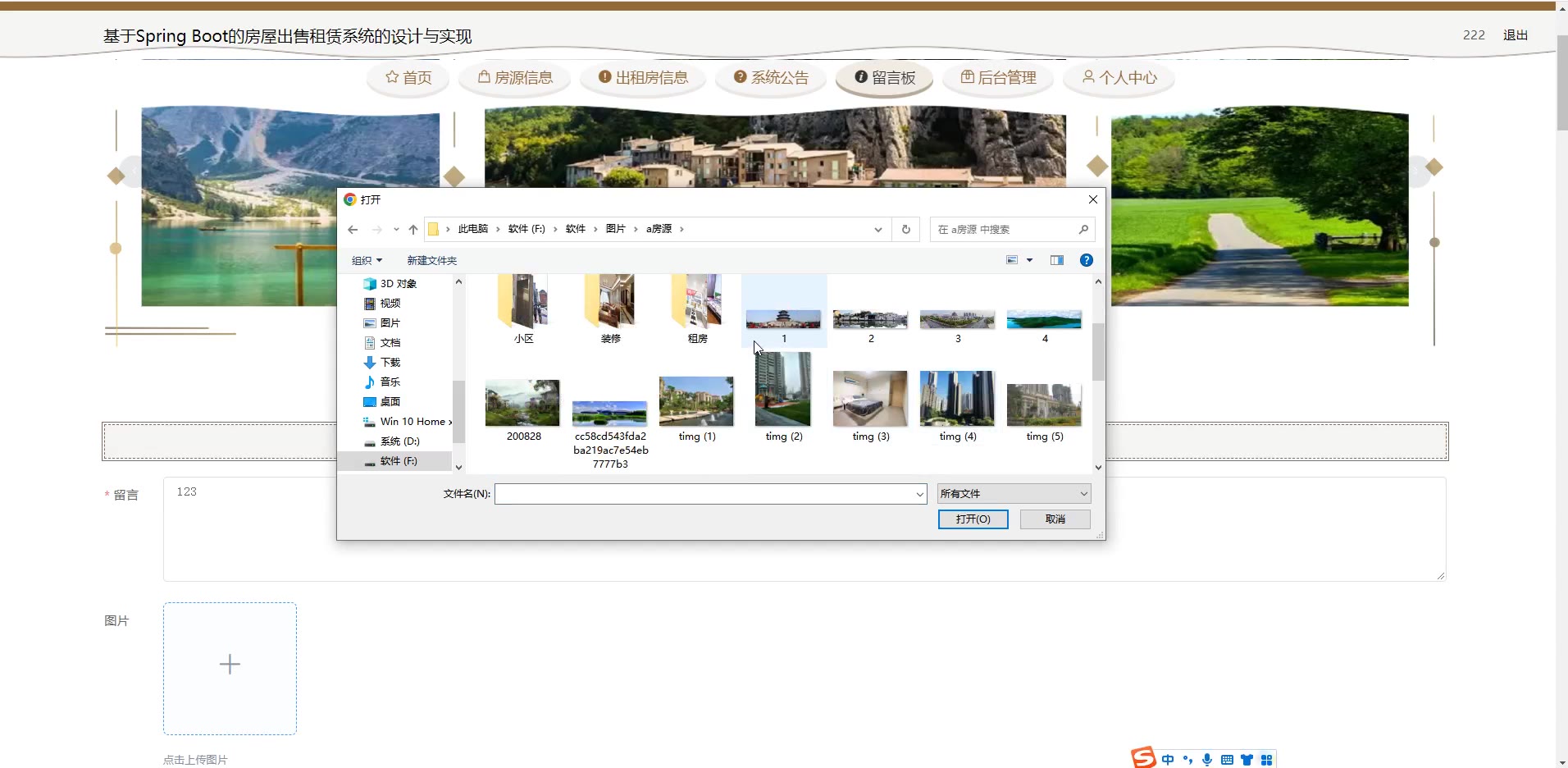Click 此电脑 in the address path
Screen dimensions: 1568x768
(473, 230)
